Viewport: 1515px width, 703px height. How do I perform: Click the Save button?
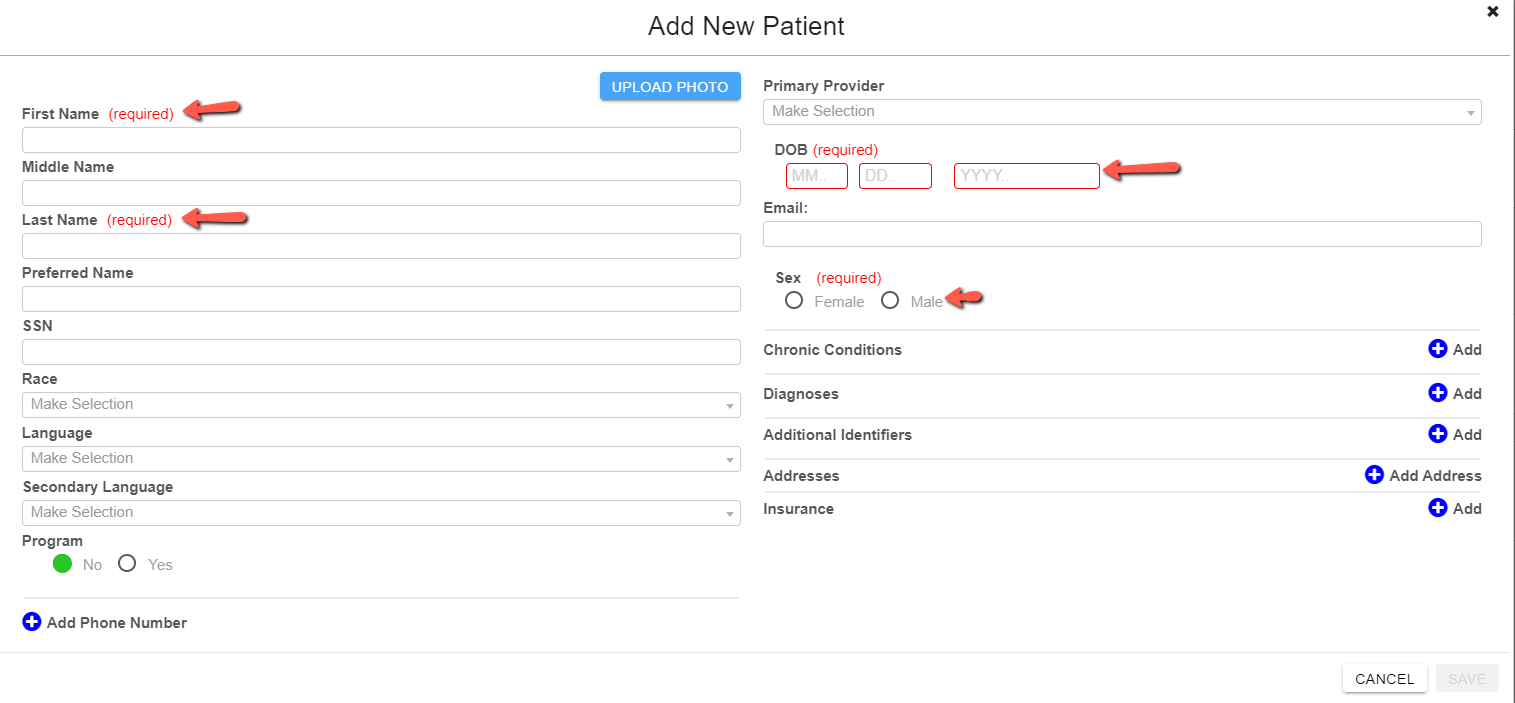click(1467, 679)
